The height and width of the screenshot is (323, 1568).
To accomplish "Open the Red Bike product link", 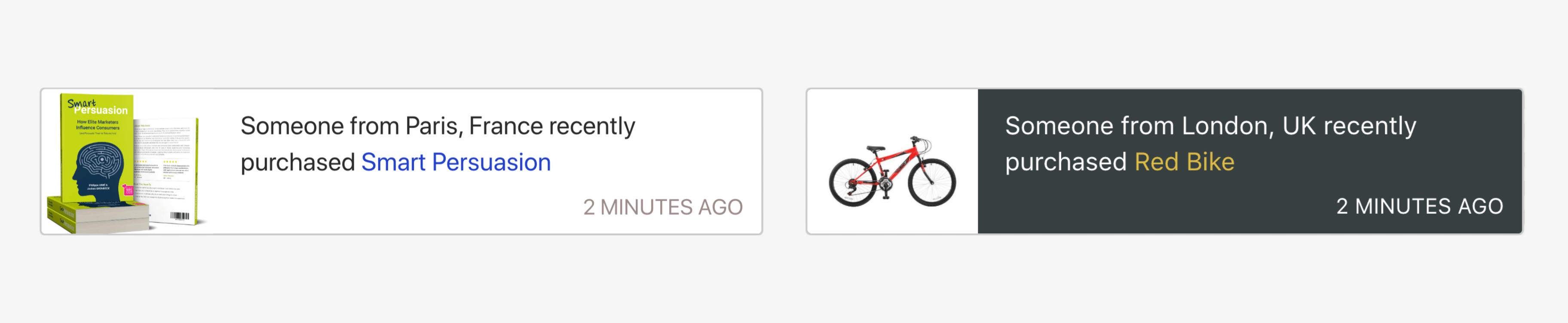I will (1184, 162).
